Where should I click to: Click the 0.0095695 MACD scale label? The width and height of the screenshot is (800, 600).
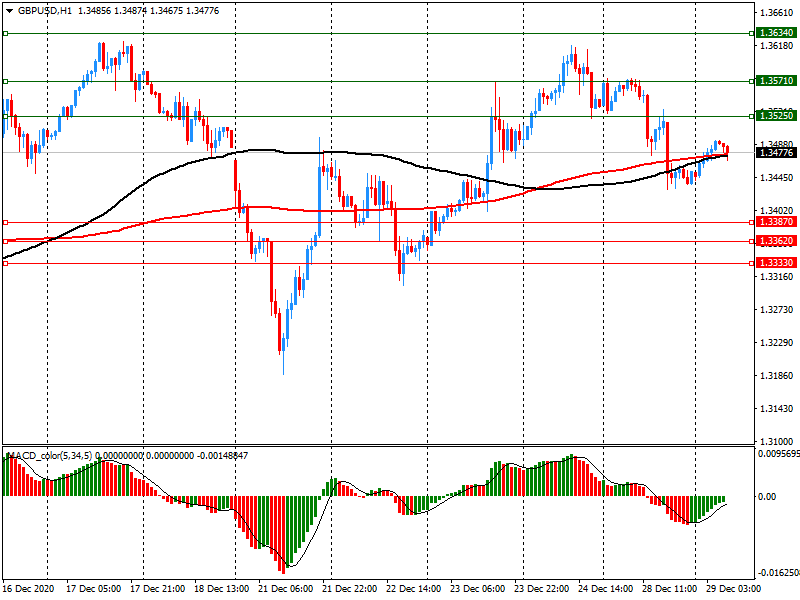pos(779,454)
